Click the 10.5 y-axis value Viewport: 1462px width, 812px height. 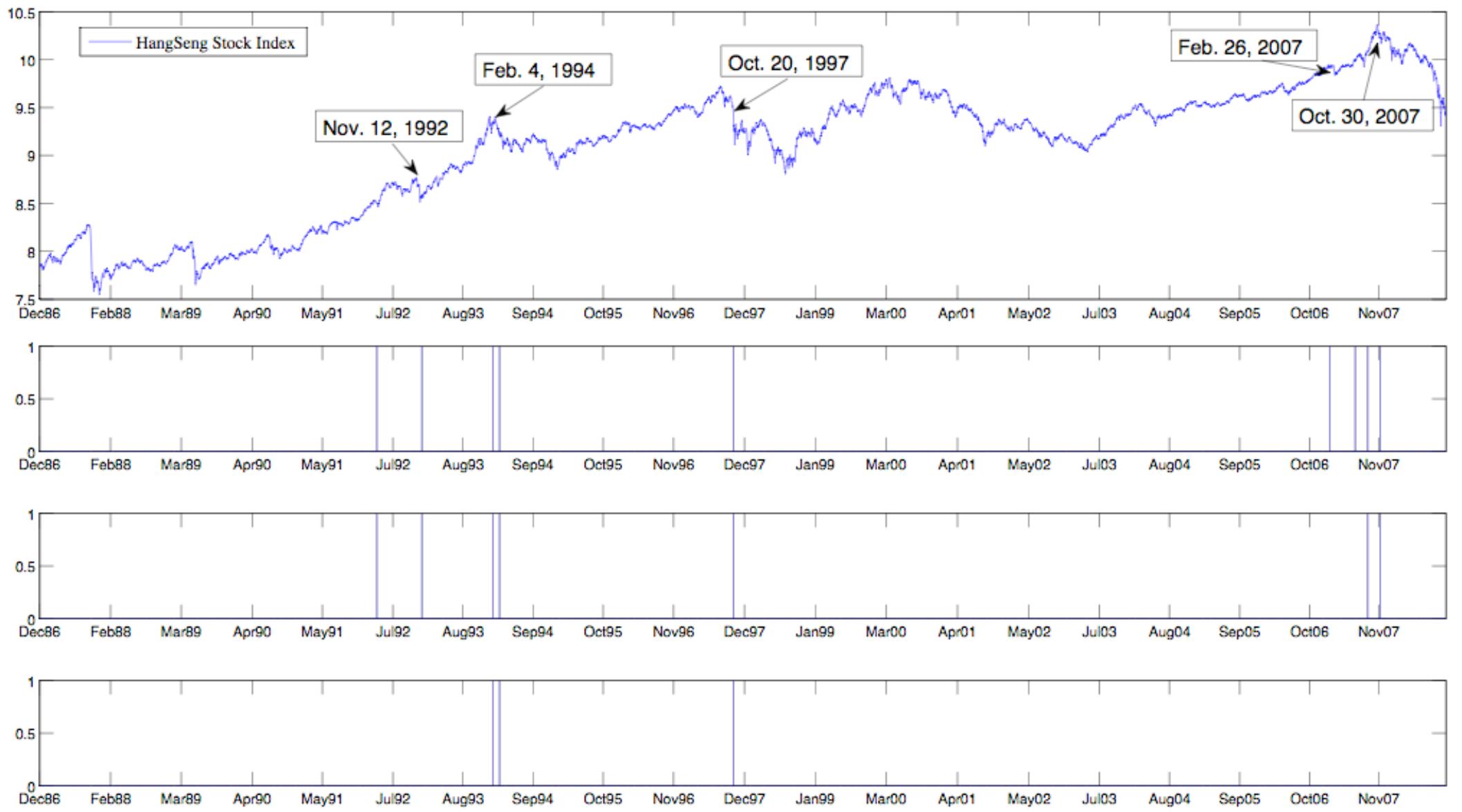[21, 14]
